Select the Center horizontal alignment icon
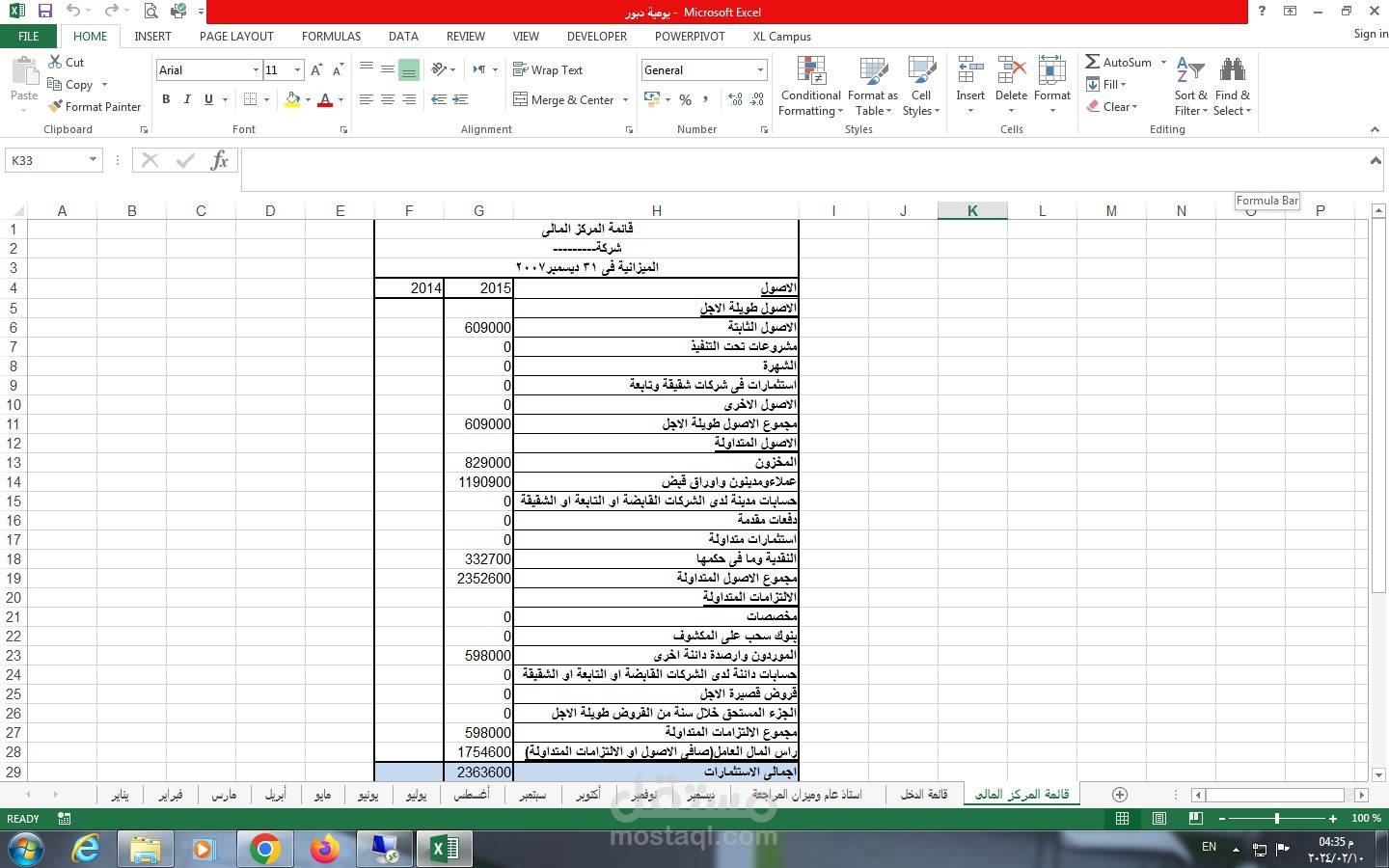 (388, 99)
